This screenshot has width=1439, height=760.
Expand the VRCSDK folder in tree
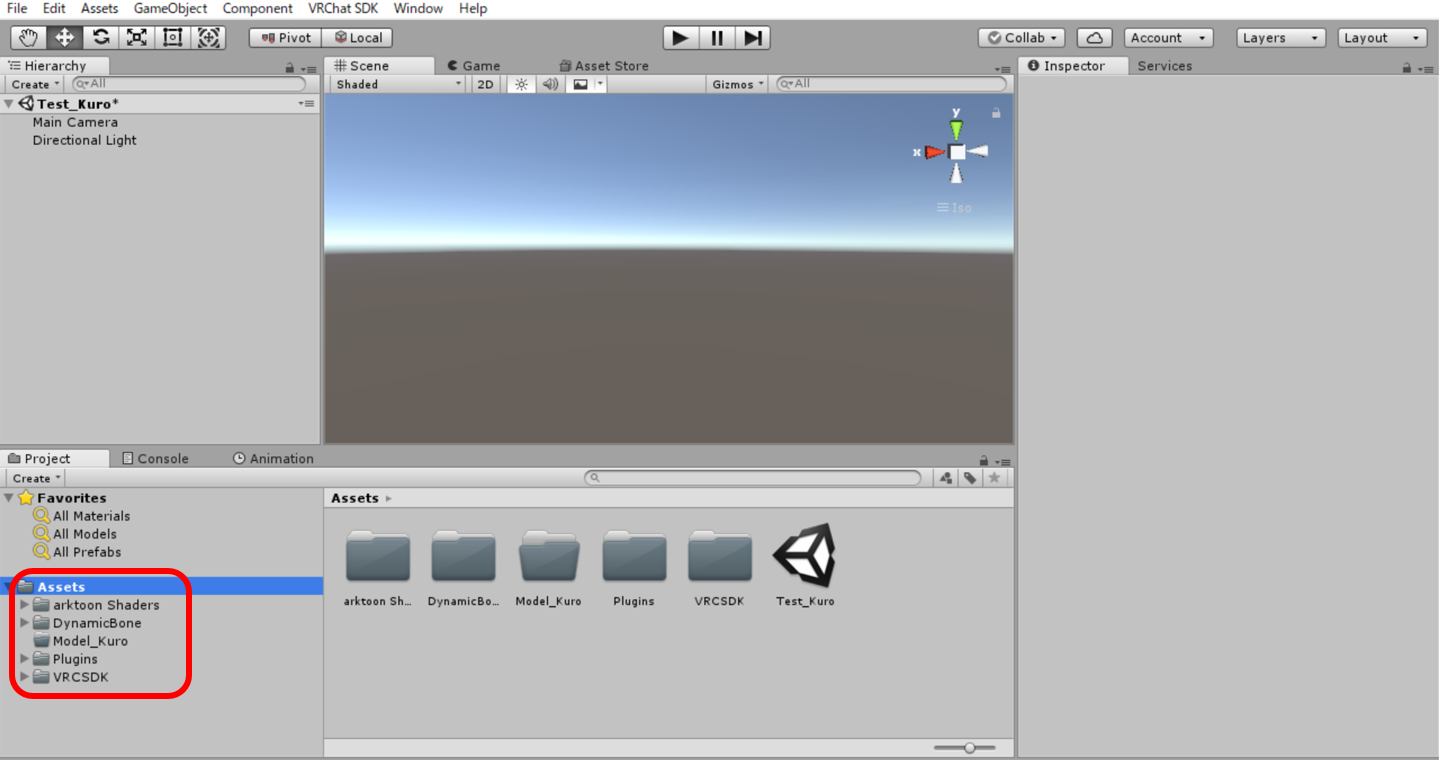(25, 677)
